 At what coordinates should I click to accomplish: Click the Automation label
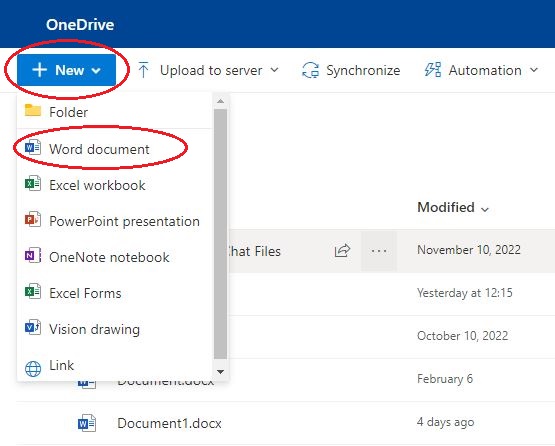coord(485,70)
